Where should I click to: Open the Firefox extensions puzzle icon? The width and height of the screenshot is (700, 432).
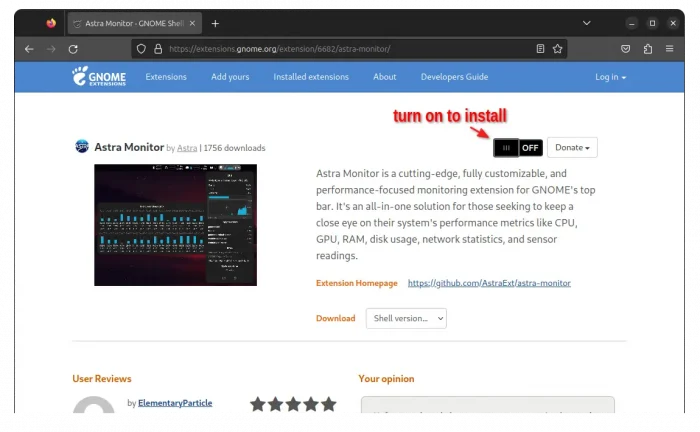tap(648, 48)
